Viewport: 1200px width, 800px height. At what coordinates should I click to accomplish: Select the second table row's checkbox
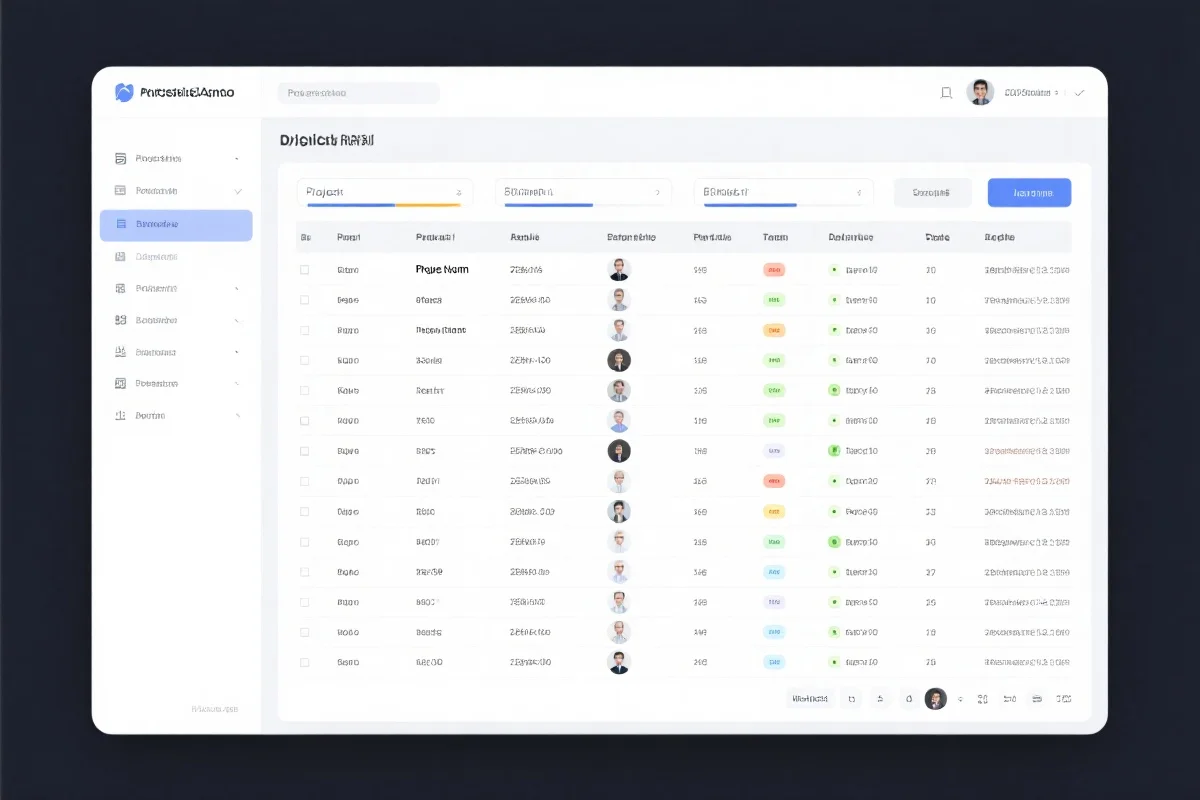[x=305, y=300]
